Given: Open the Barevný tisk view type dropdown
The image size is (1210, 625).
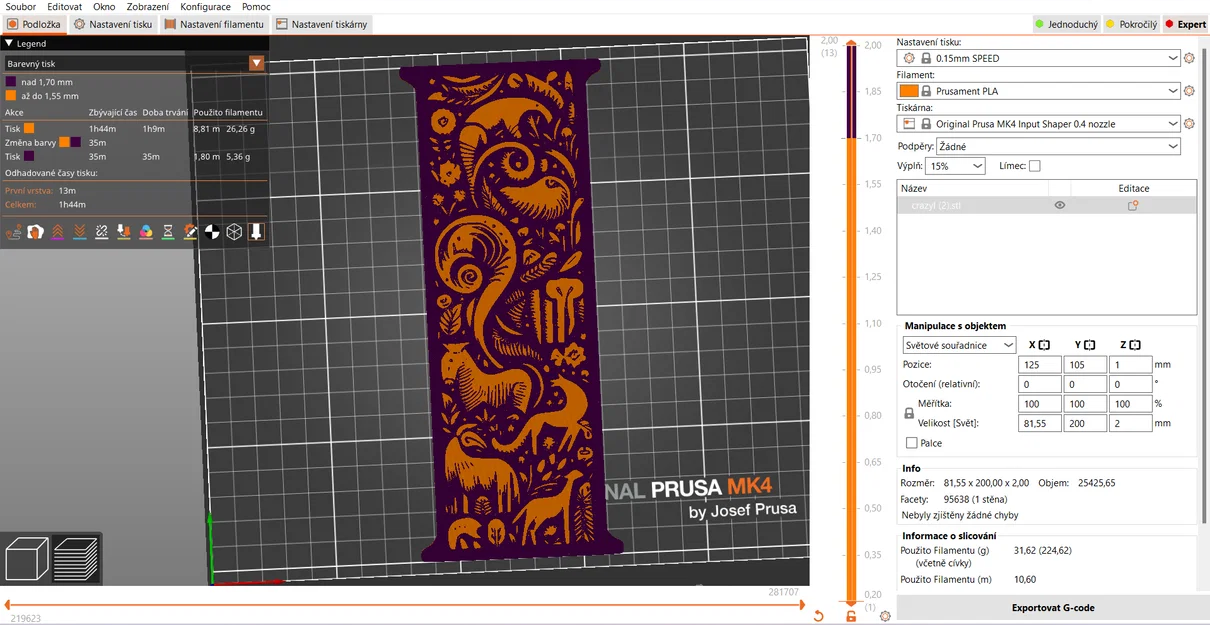Looking at the screenshot, I should 135,63.
